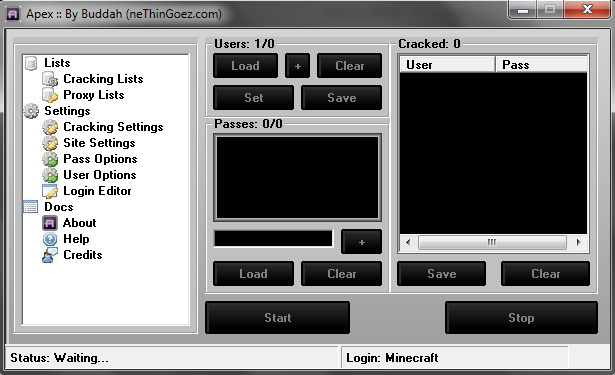Screen dimensions: 615x375
Task: Minimize the Apex window
Action: [x=523, y=9]
